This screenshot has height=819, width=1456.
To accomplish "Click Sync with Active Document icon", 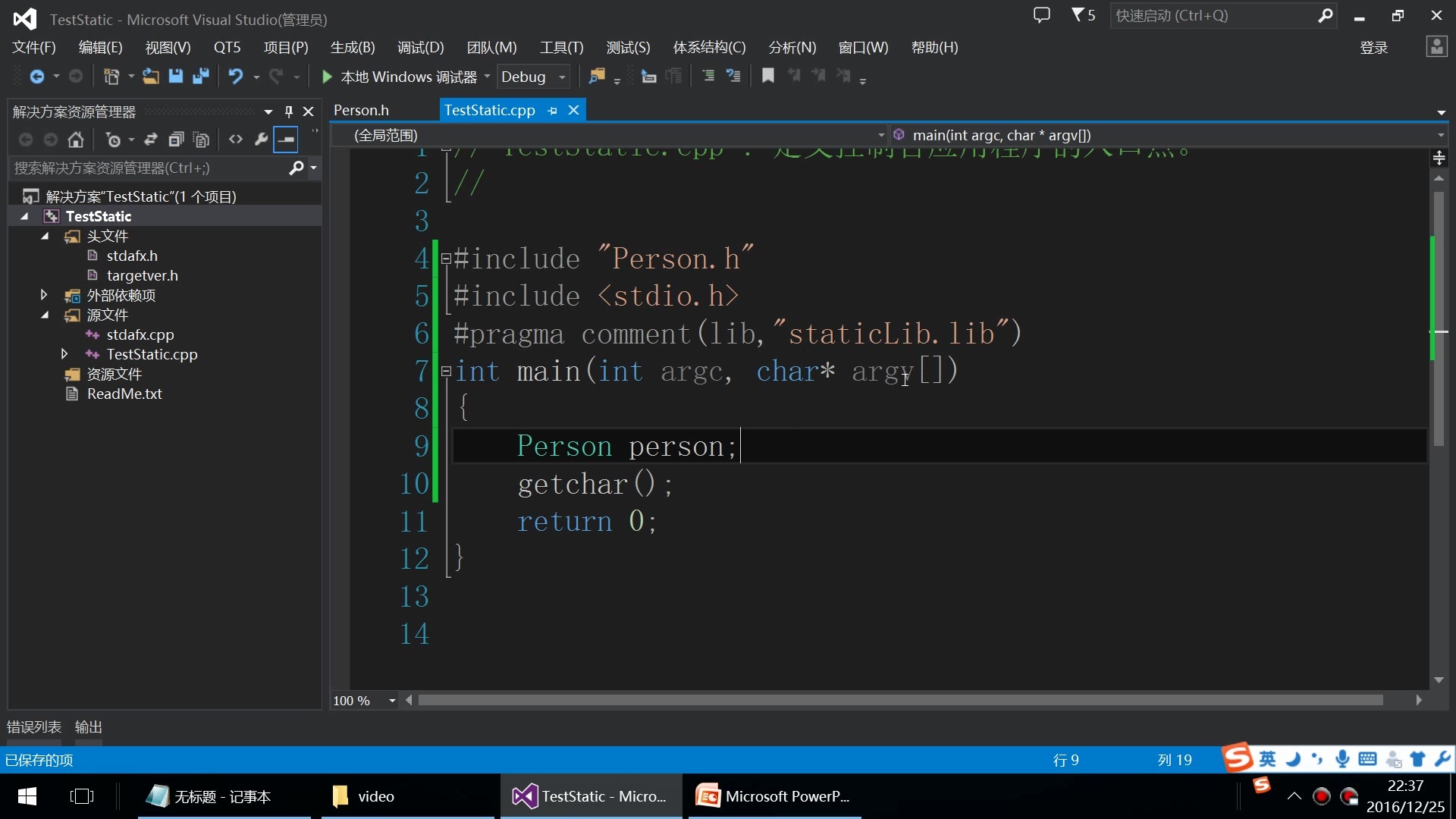I will 151,140.
